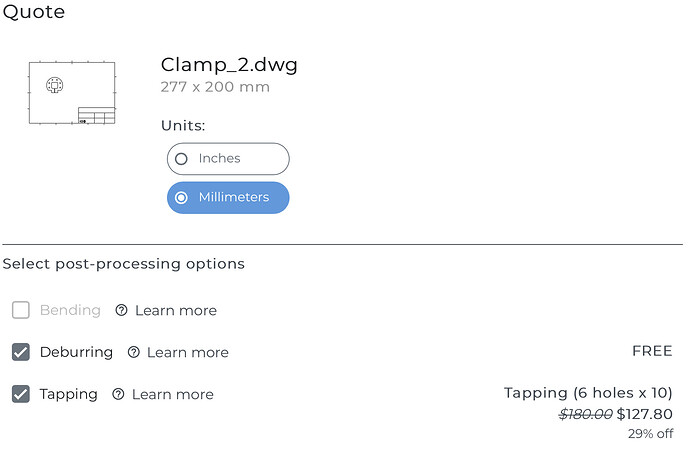Click the crossed-out $180.00 price
This screenshot has width=690, height=459.
coord(586,414)
